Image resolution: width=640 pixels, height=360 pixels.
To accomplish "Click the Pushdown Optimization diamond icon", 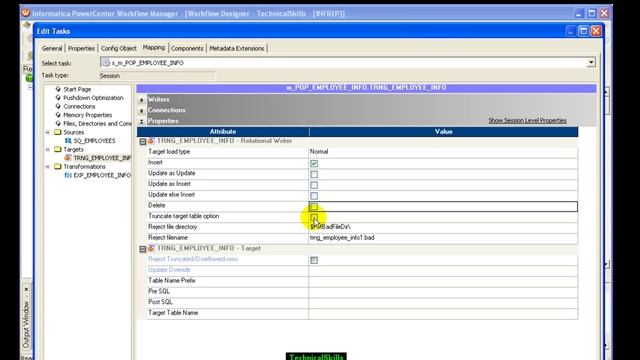I will (58, 98).
